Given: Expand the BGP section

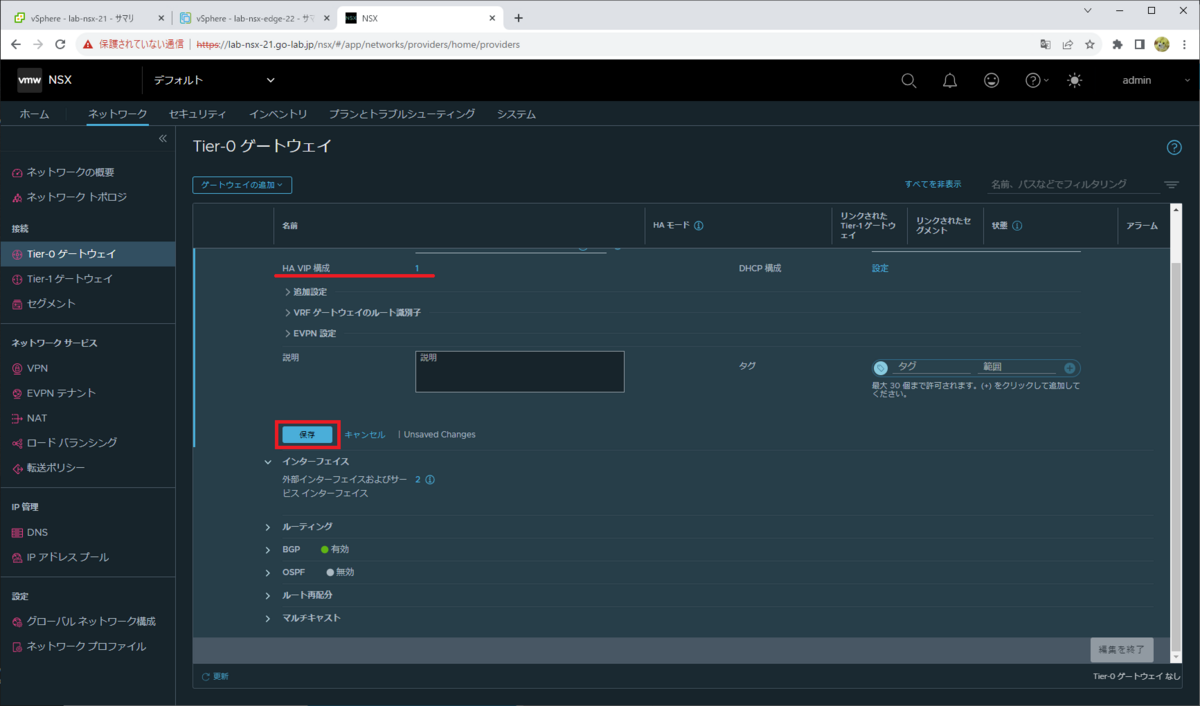Looking at the screenshot, I should (268, 550).
